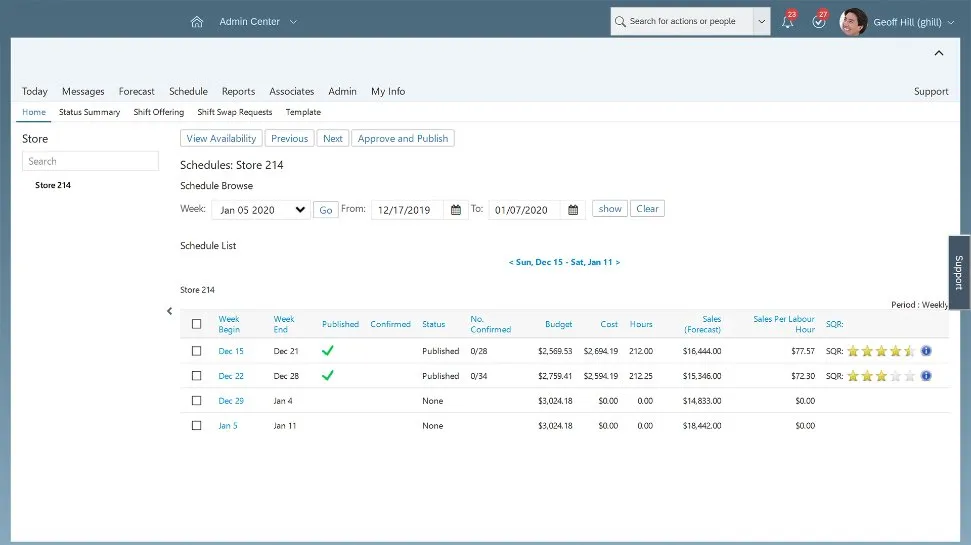Check the Dec 15 week checkbox
The image size is (971, 545).
click(196, 351)
